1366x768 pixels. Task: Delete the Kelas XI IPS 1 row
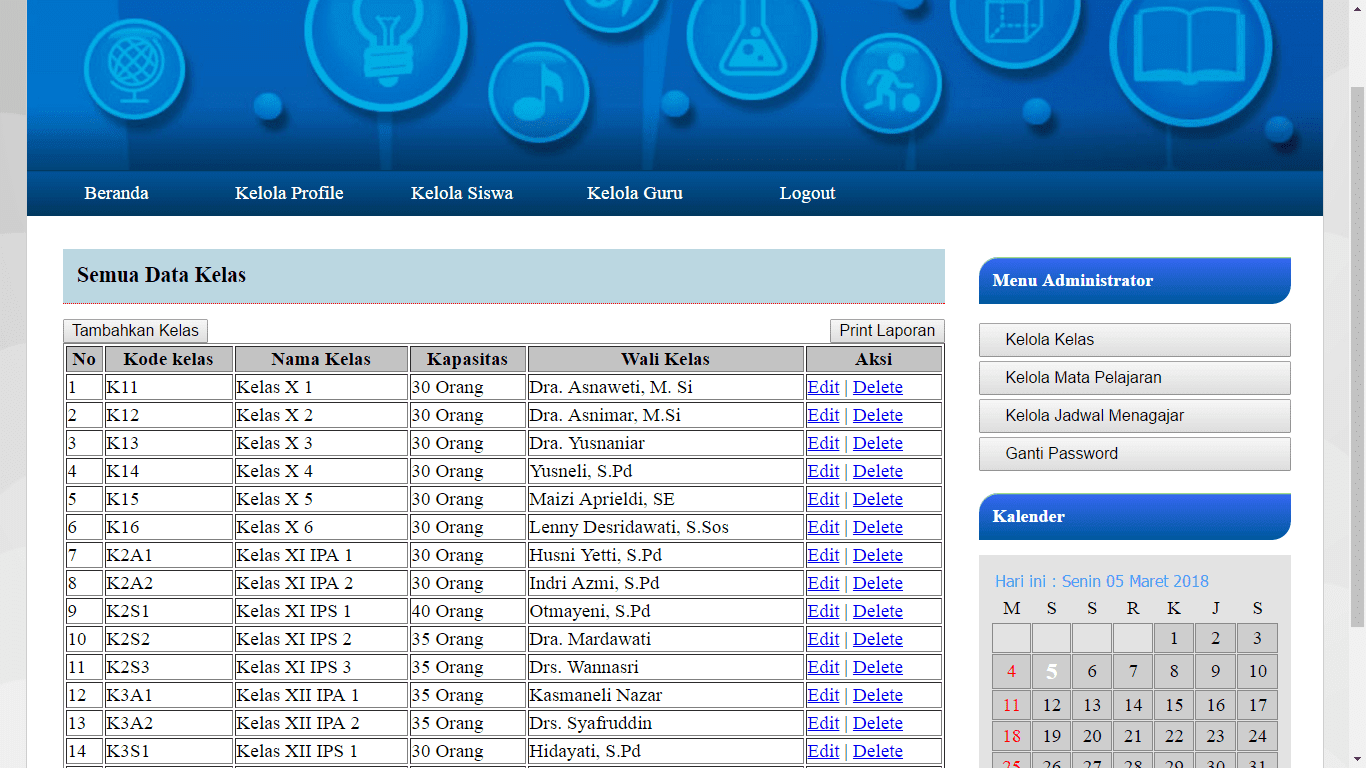pos(878,611)
